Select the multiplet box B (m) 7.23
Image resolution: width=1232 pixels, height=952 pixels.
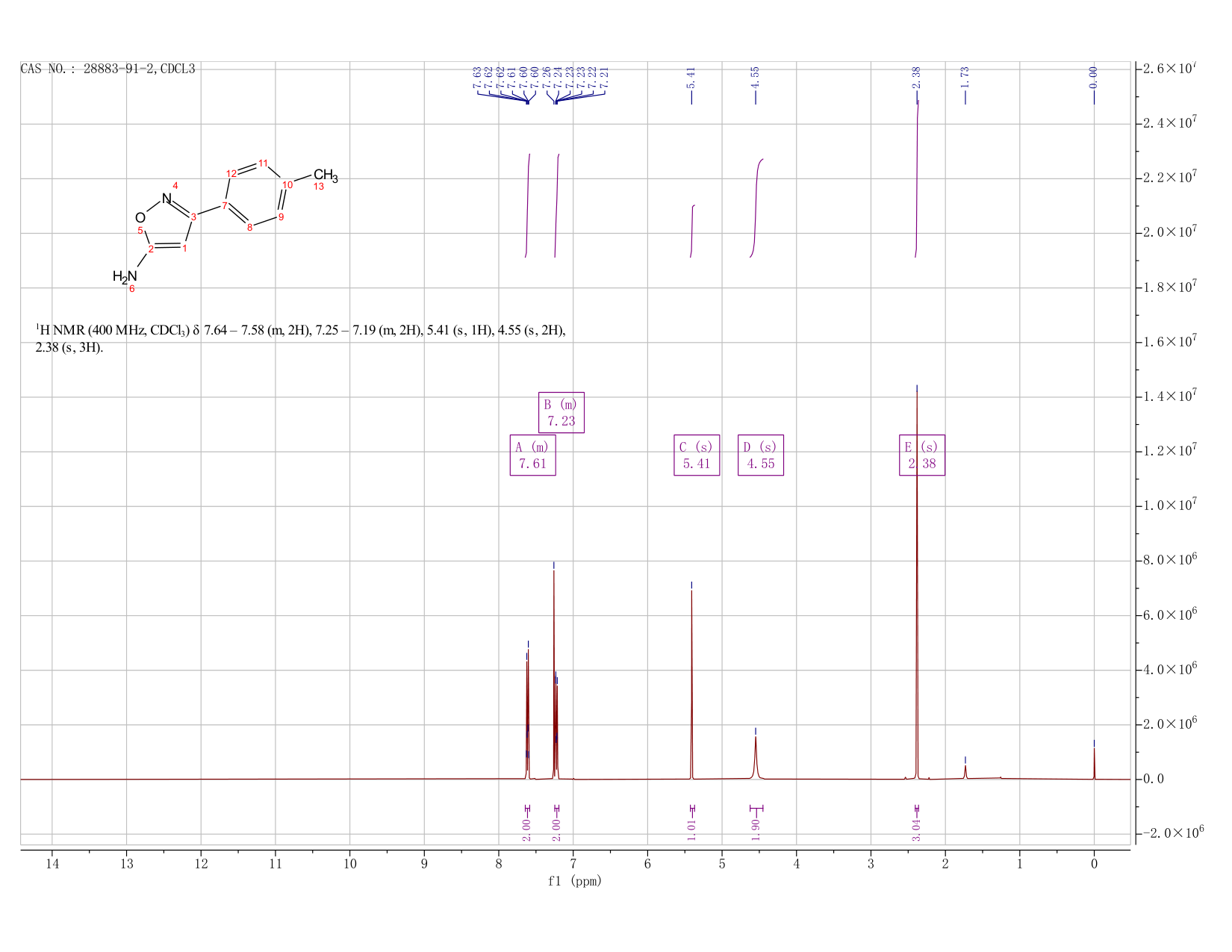pos(561,412)
